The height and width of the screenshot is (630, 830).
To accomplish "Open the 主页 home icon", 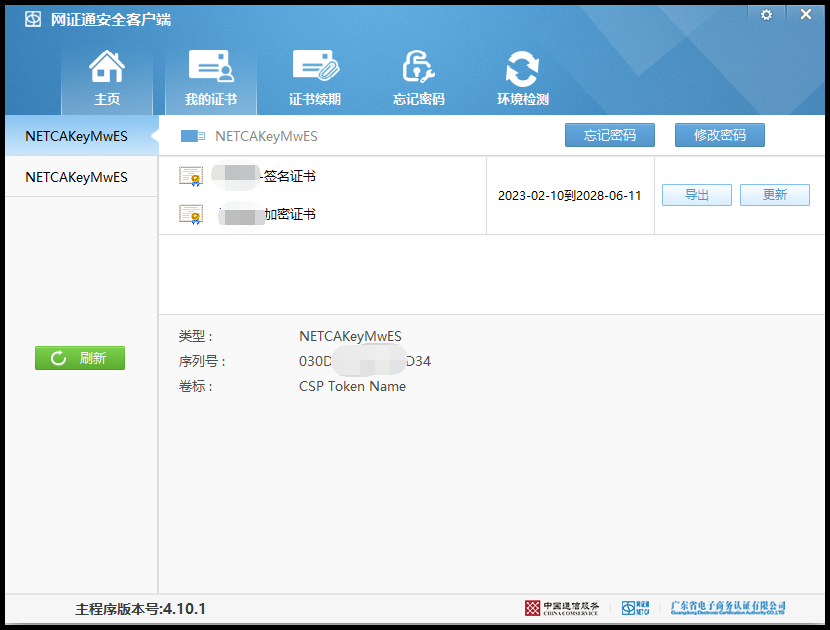I will click(107, 68).
